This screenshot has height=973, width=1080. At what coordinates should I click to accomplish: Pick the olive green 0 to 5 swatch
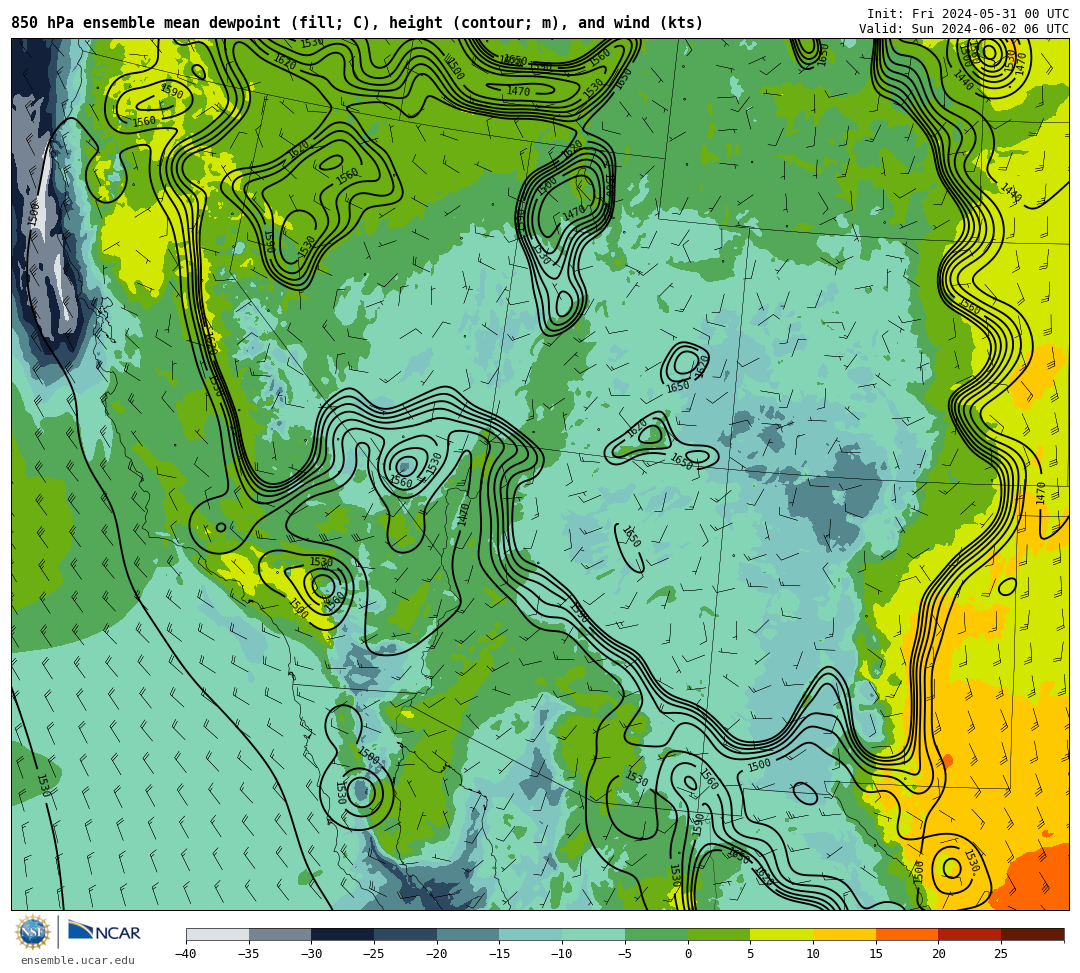tap(719, 934)
